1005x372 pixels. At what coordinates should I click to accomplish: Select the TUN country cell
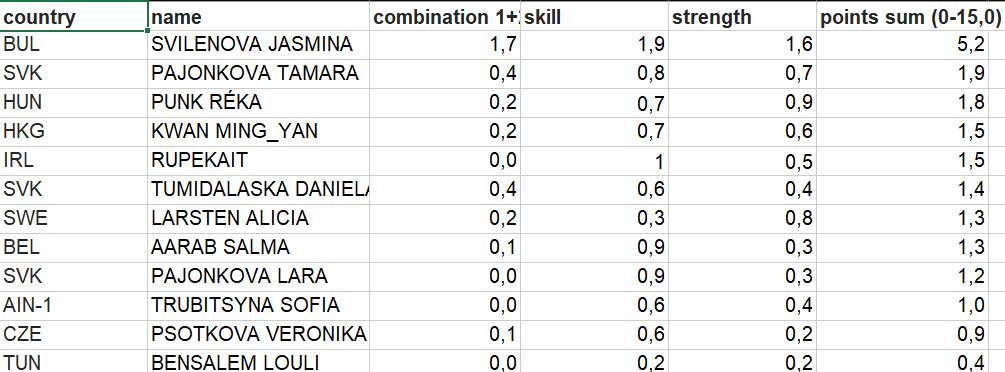coord(74,362)
